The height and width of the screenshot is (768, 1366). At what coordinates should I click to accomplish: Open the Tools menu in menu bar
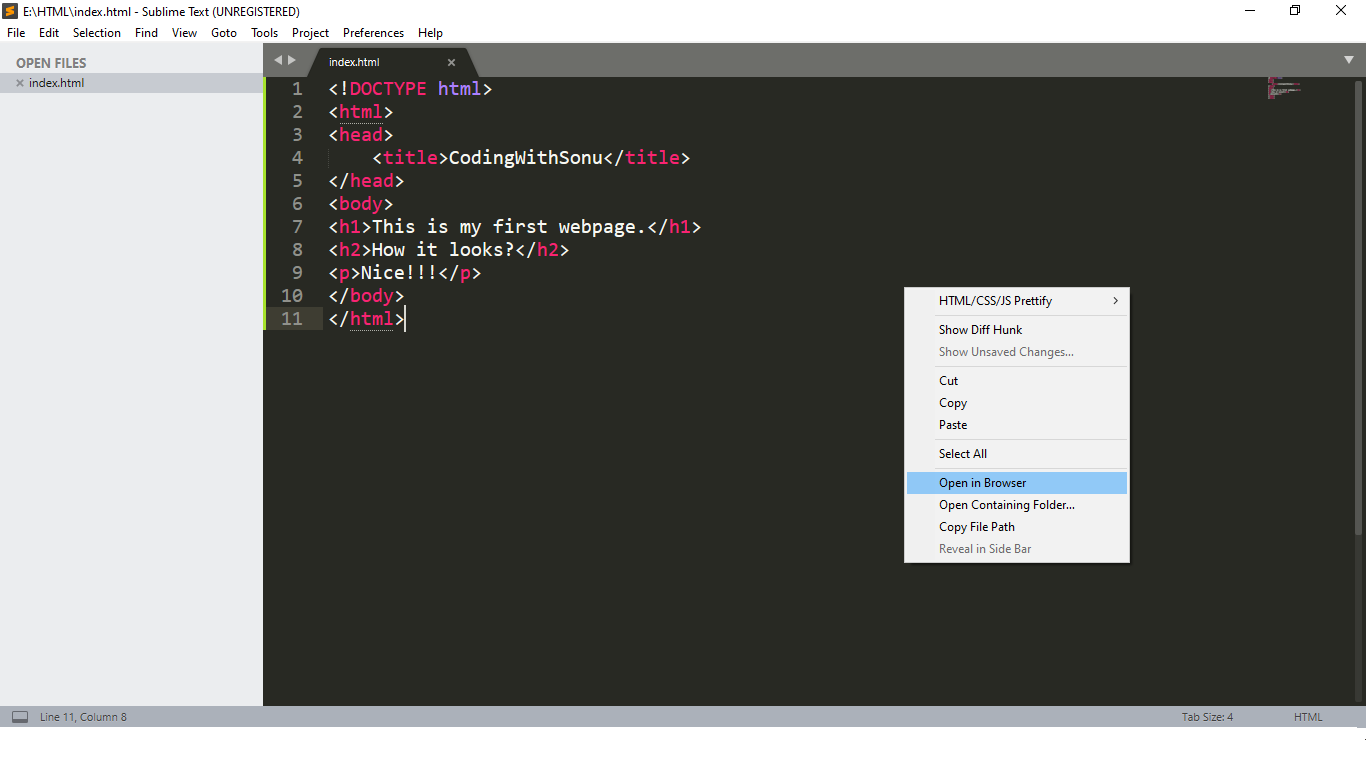264,33
